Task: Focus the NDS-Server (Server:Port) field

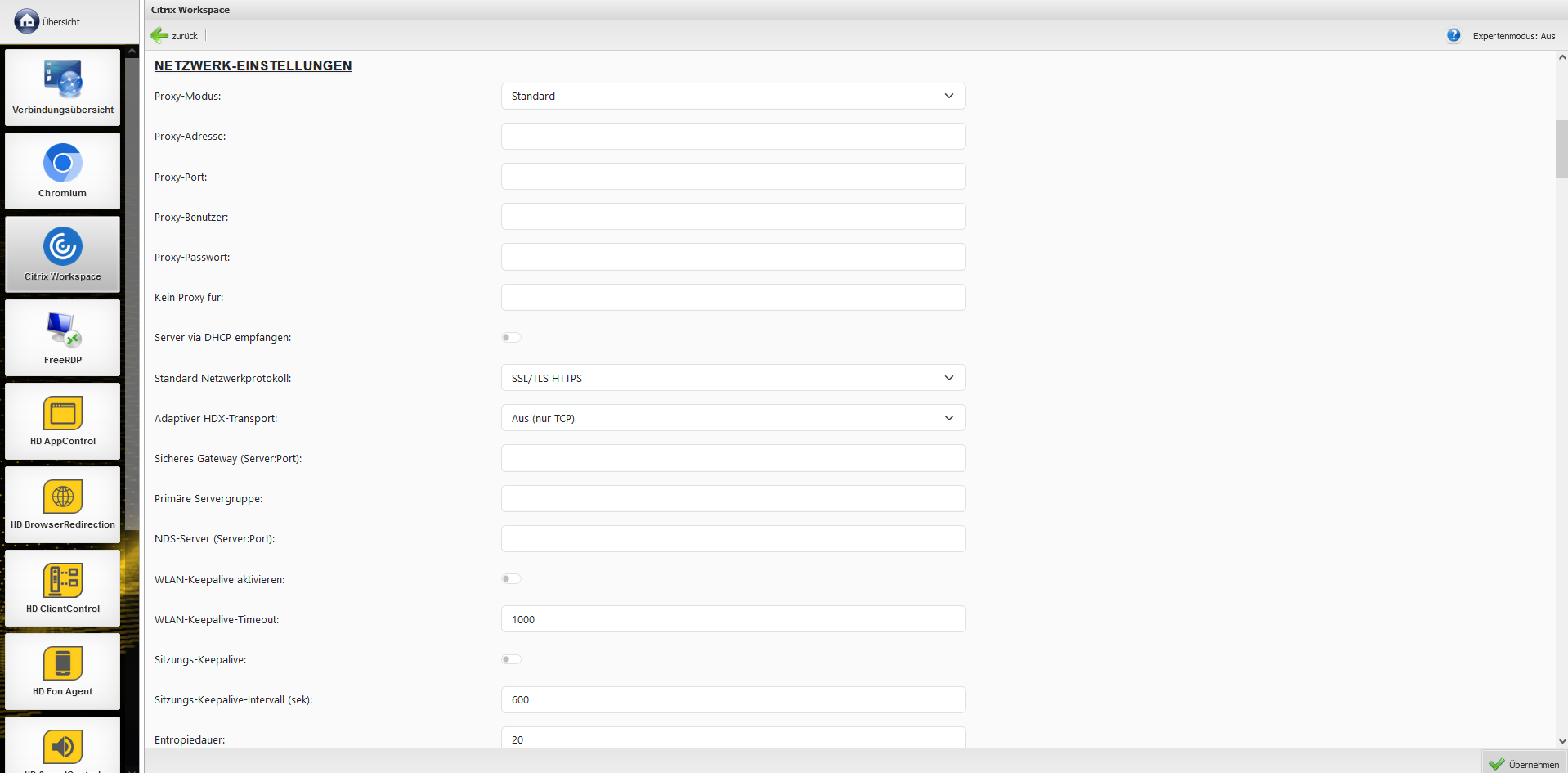Action: 733,539
